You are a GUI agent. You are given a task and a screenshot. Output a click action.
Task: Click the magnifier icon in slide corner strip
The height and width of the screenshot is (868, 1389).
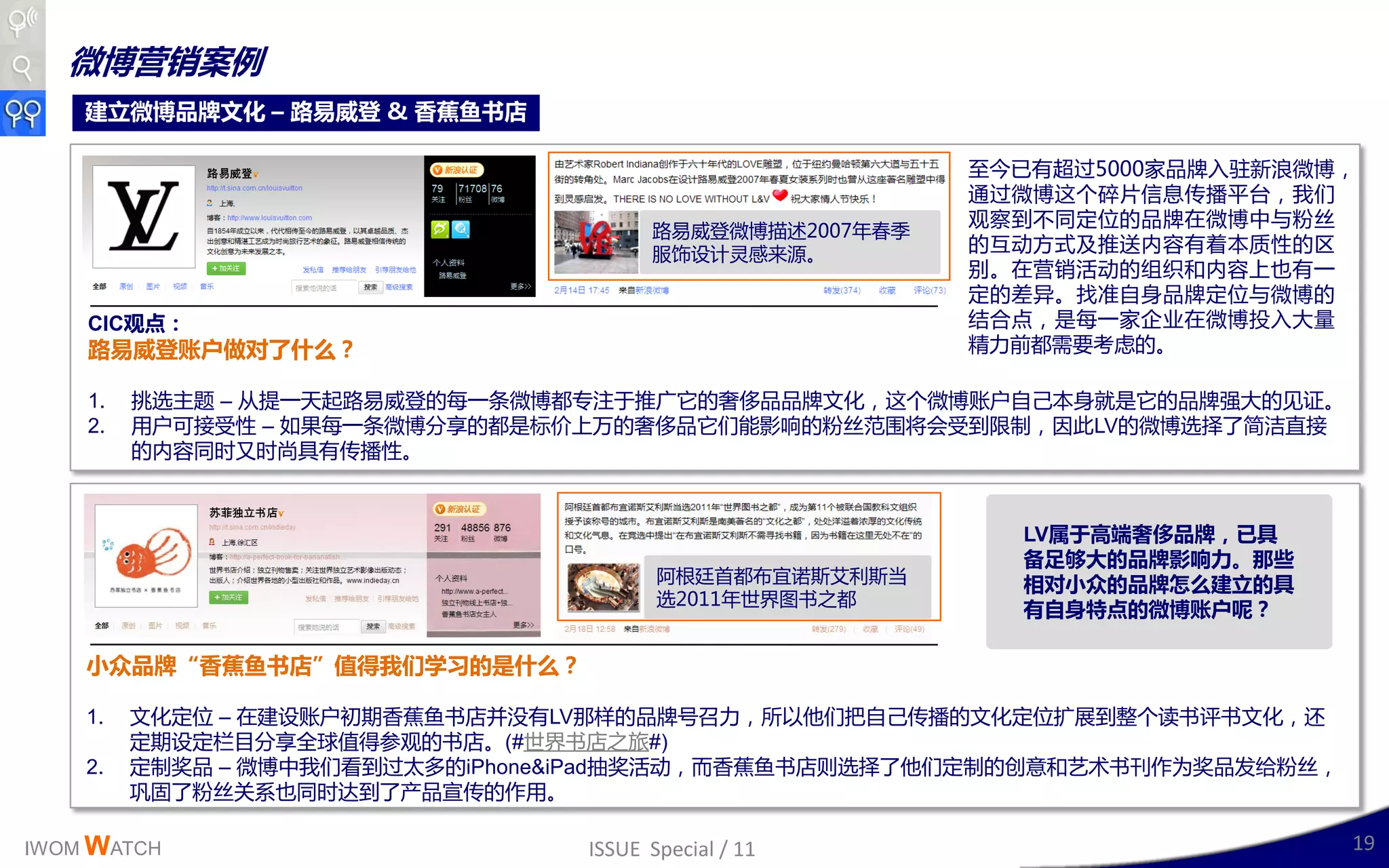tap(22, 67)
